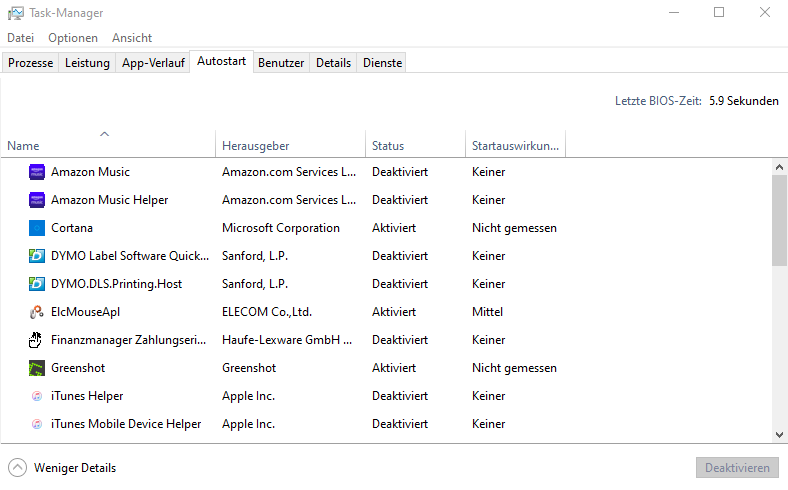Select the iTunes Helper entry
This screenshot has height=490, width=788.
tap(87, 396)
